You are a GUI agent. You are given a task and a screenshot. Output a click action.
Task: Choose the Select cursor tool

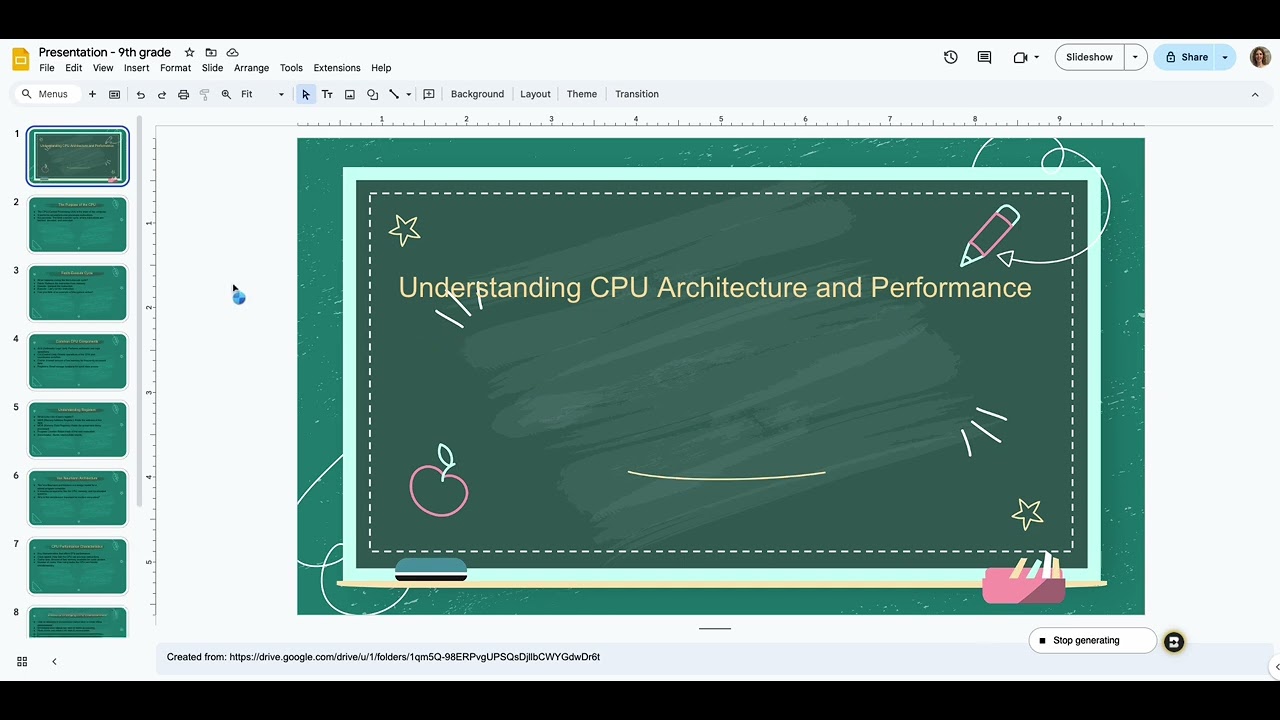tap(306, 94)
